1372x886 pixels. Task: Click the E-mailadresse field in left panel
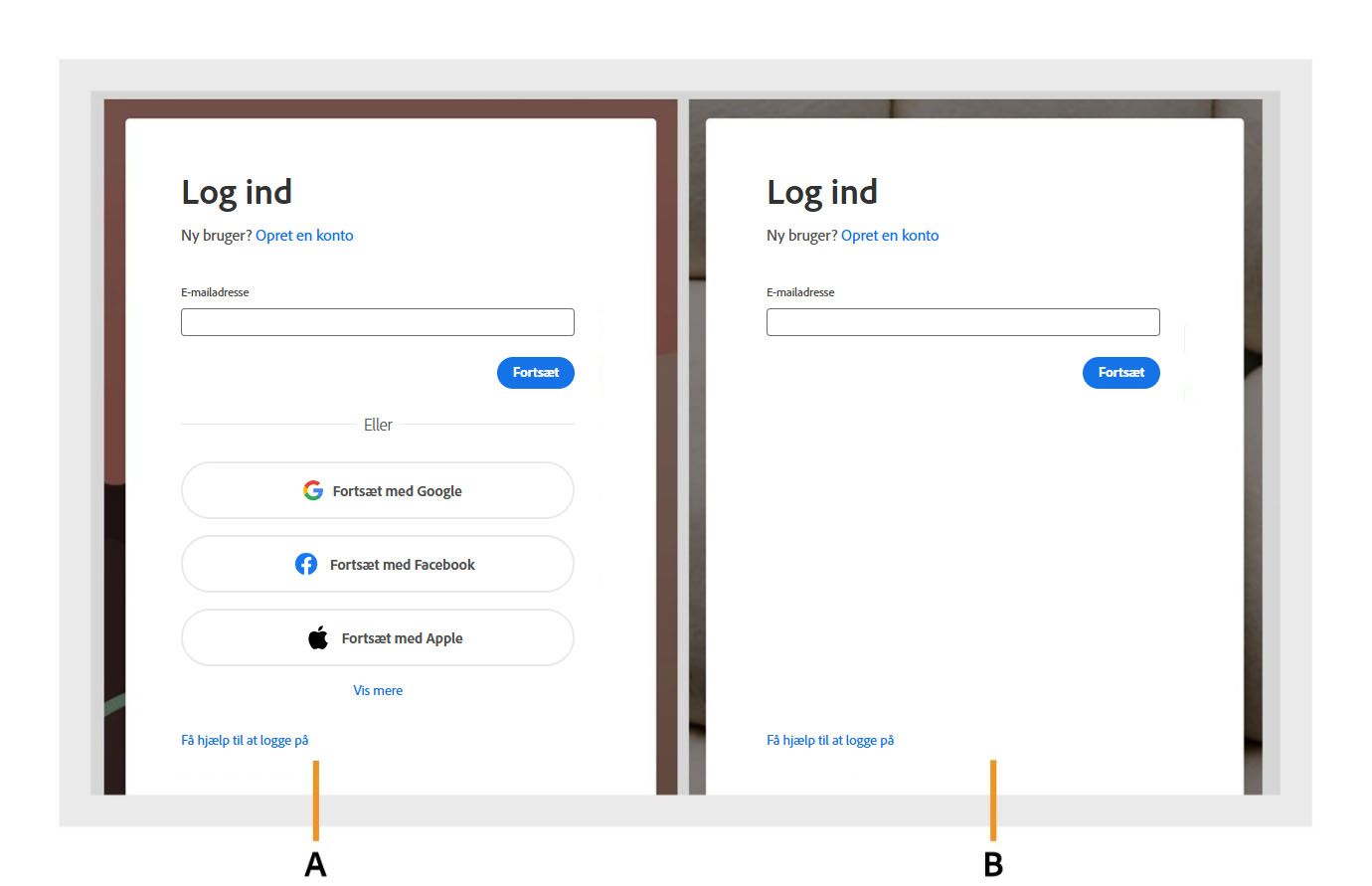[x=377, y=322]
